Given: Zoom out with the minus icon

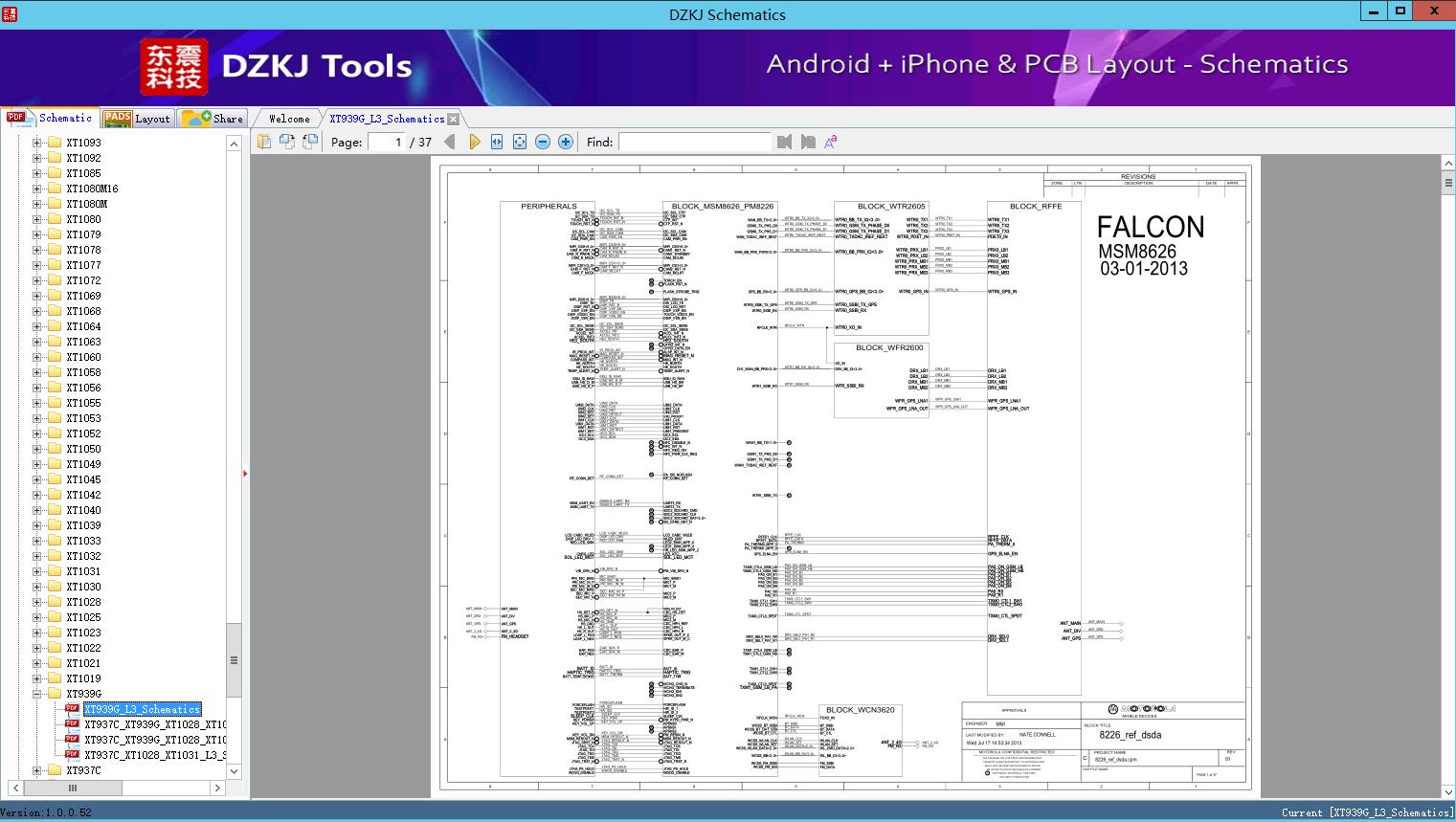Looking at the screenshot, I should pos(543,142).
